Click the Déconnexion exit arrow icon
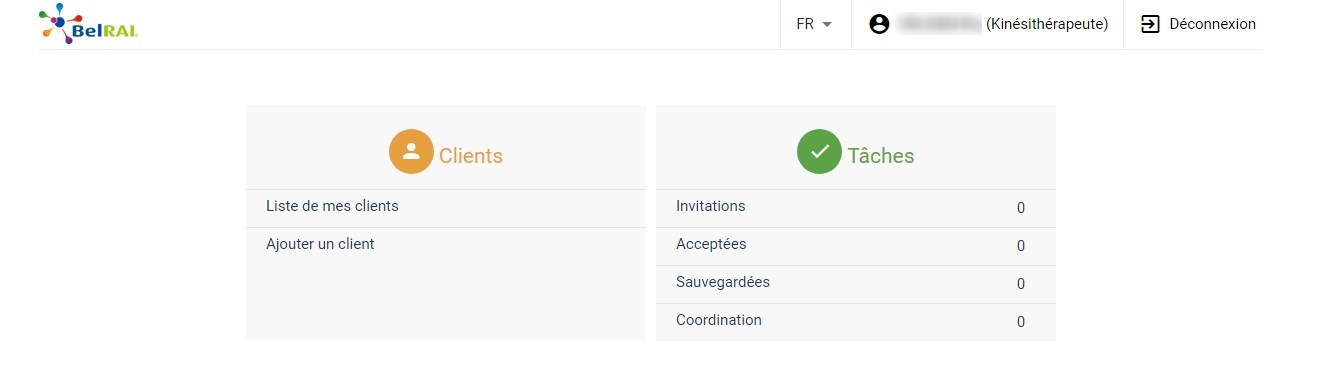 [1150, 24]
